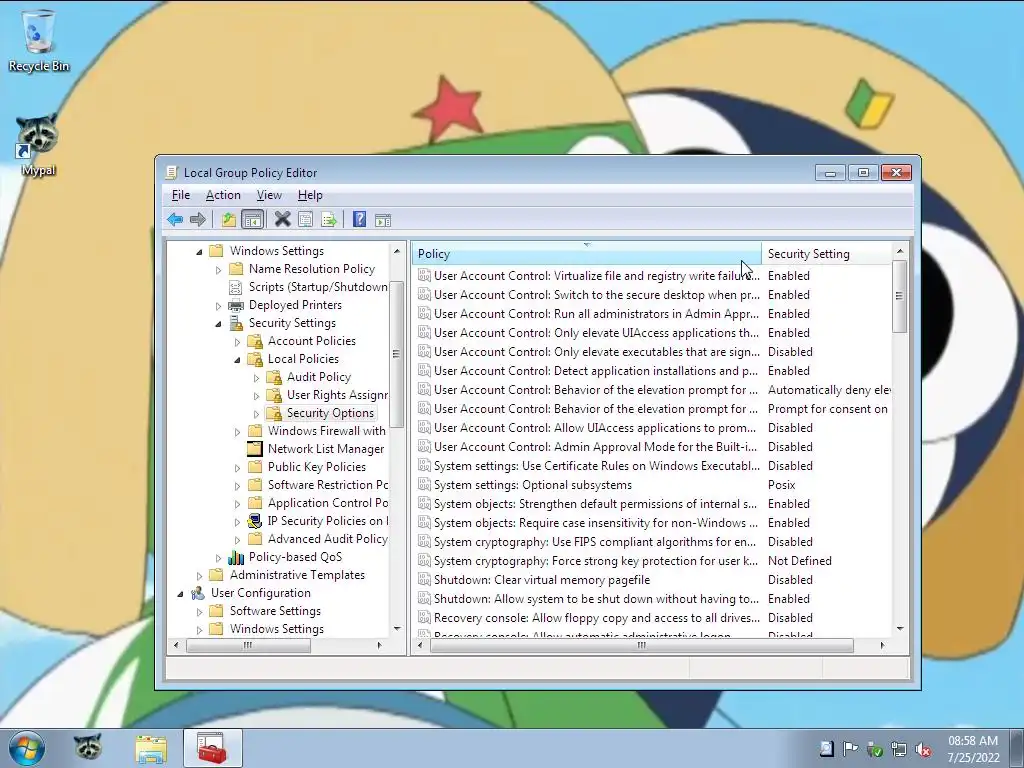This screenshot has width=1024, height=768.
Task: Toggle Show/Hide Action Pane toolbar icon
Action: pyautogui.click(x=383, y=220)
